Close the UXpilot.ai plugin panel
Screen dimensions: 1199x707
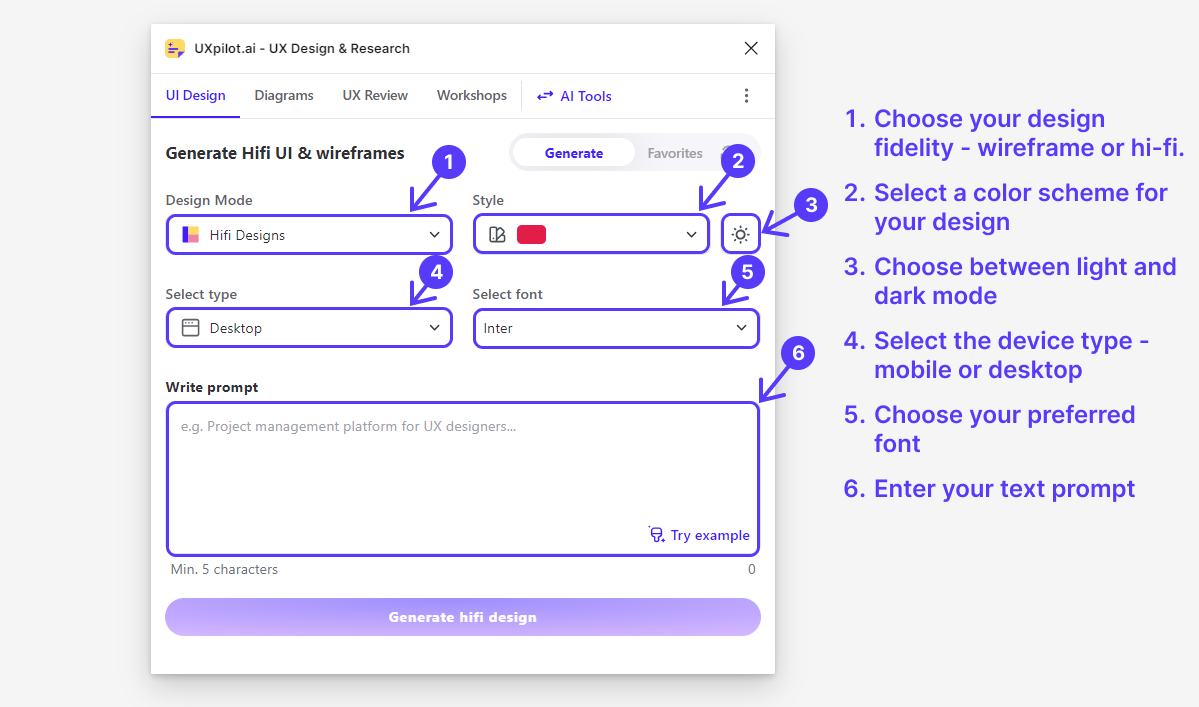751,48
